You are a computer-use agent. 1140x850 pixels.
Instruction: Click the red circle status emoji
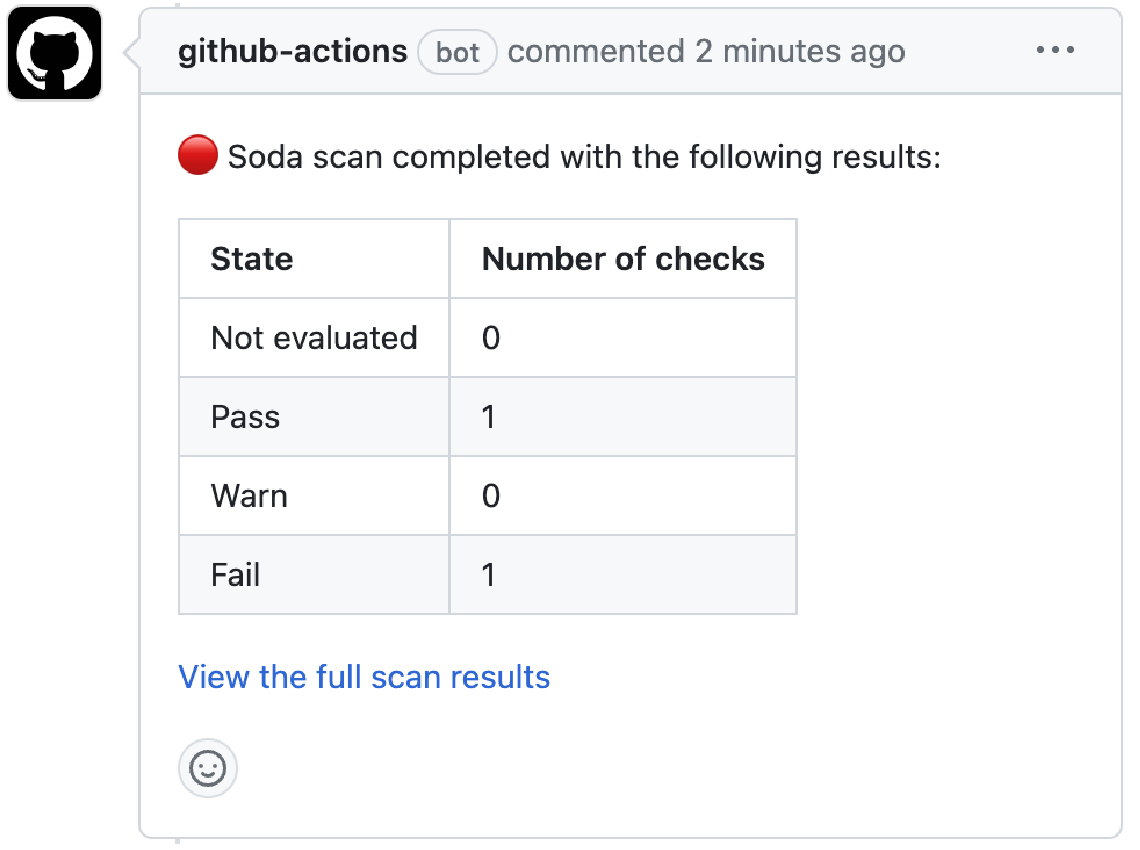point(197,157)
